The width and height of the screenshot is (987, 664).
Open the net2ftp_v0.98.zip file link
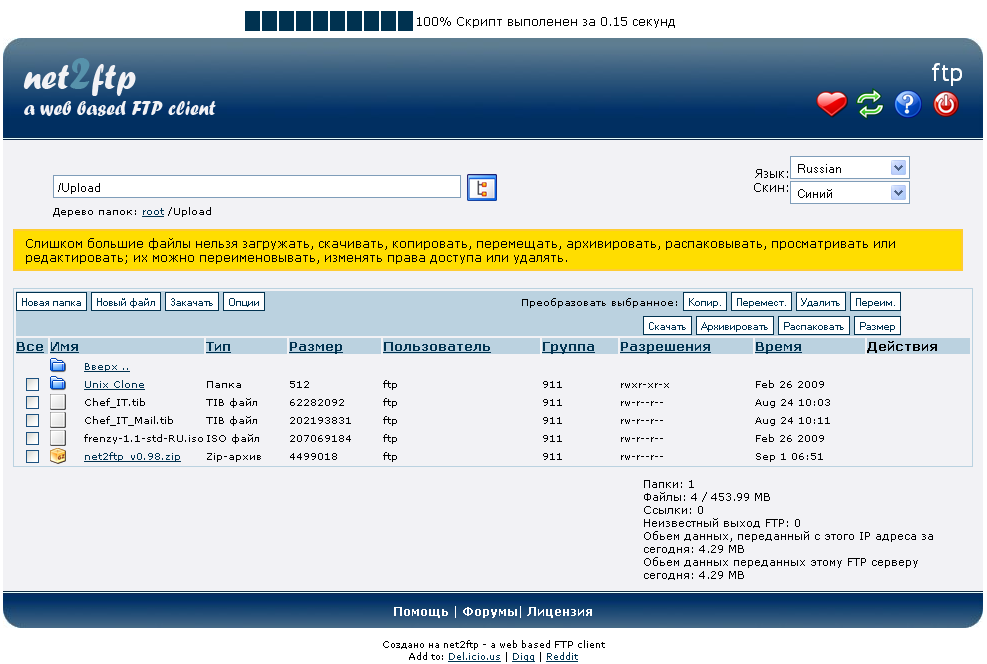coord(132,456)
